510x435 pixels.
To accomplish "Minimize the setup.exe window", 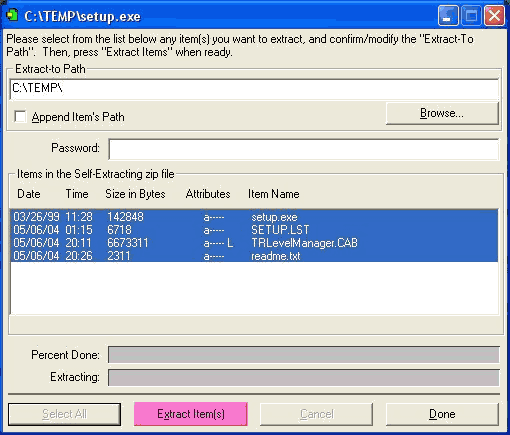I will 448,15.
